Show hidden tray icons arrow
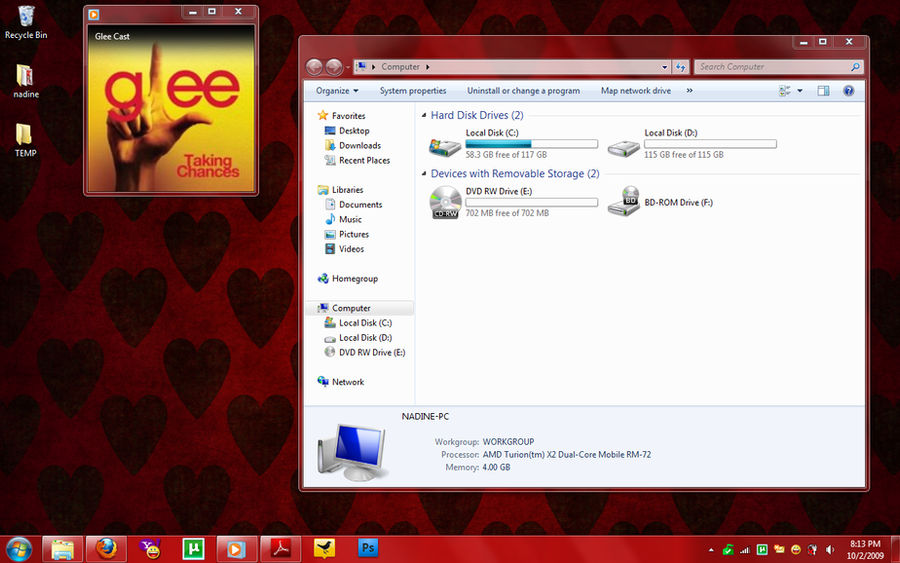 pos(711,550)
